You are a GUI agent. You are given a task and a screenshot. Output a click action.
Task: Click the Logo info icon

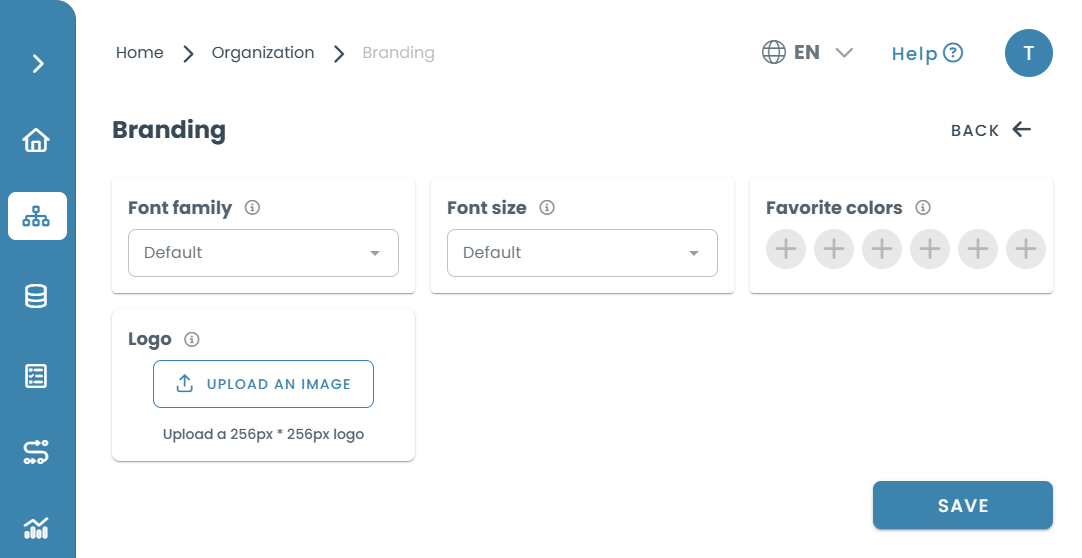point(192,339)
